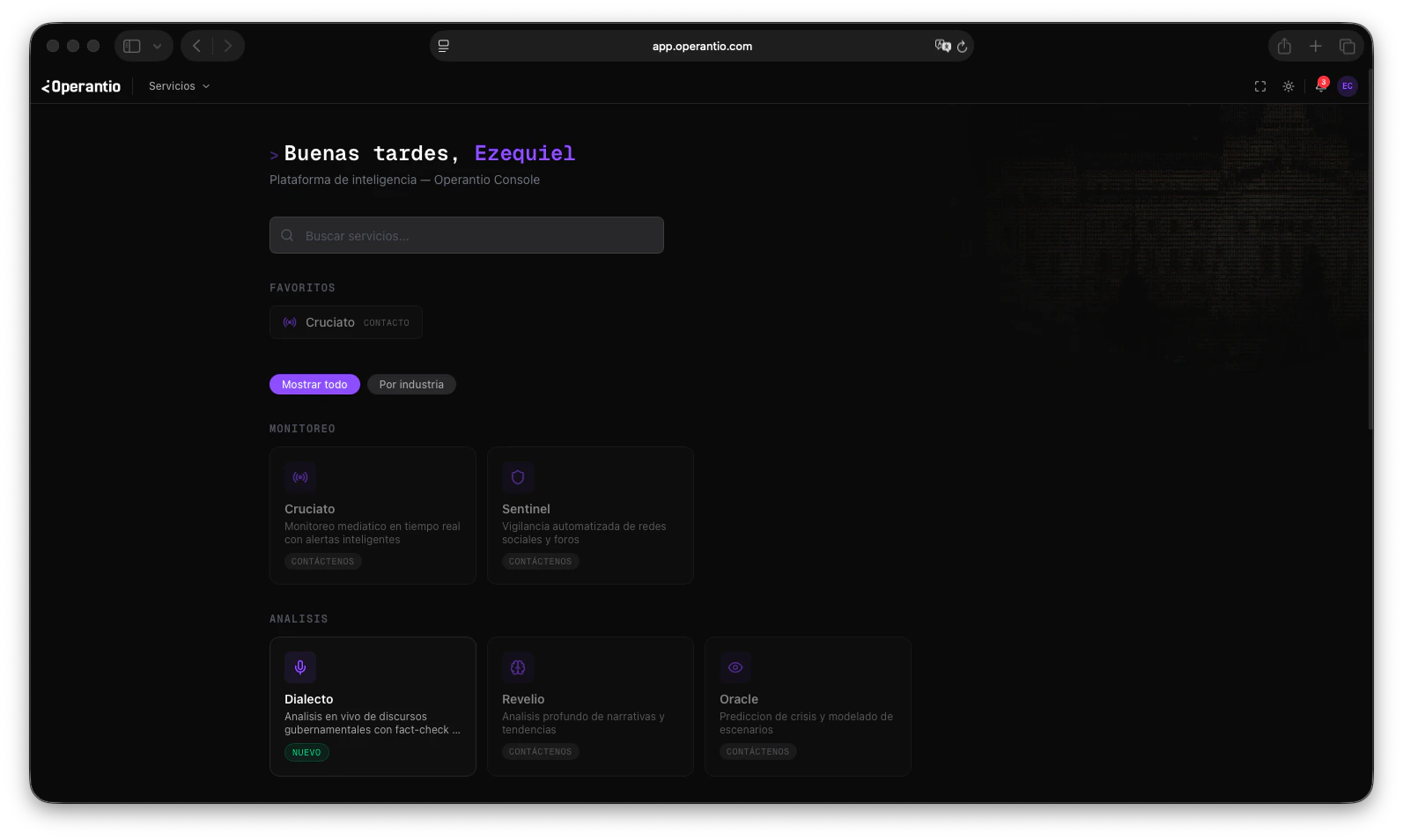
Task: Open the Safari share button
Action: click(1284, 46)
